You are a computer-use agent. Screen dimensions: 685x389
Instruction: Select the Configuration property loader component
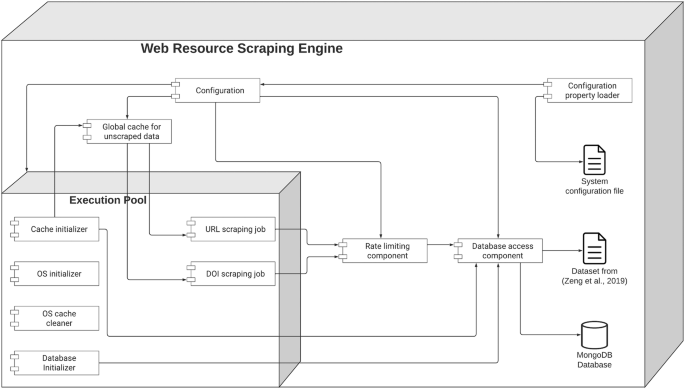[588, 90]
